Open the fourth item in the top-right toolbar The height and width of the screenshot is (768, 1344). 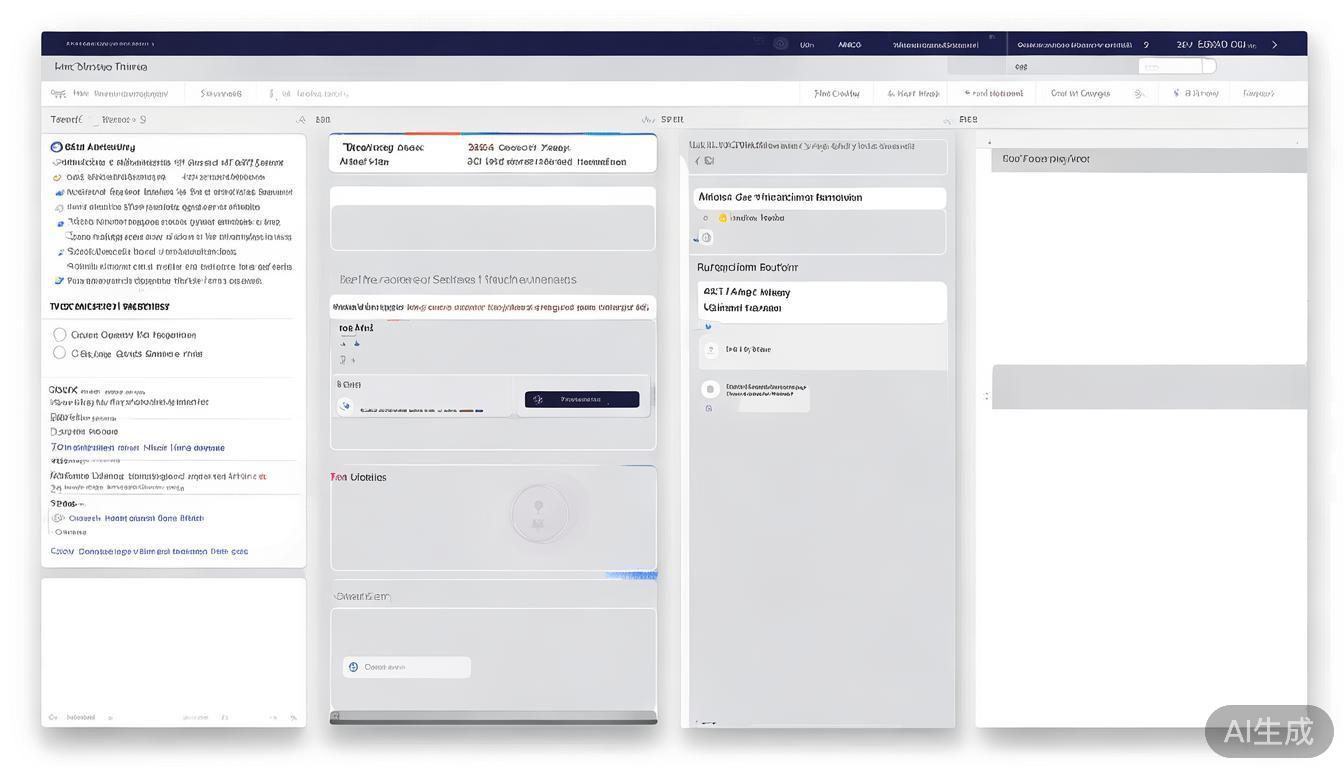[1080, 94]
